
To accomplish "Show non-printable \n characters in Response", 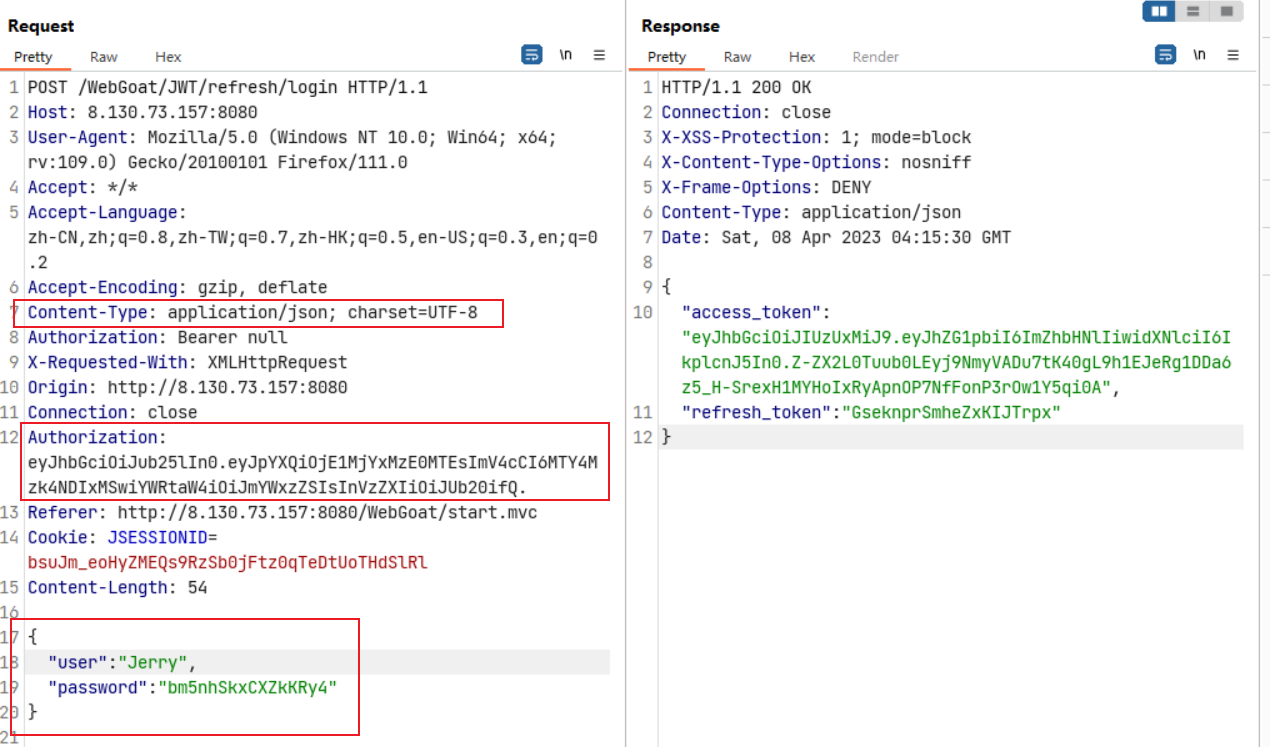I will [x=1199, y=55].
